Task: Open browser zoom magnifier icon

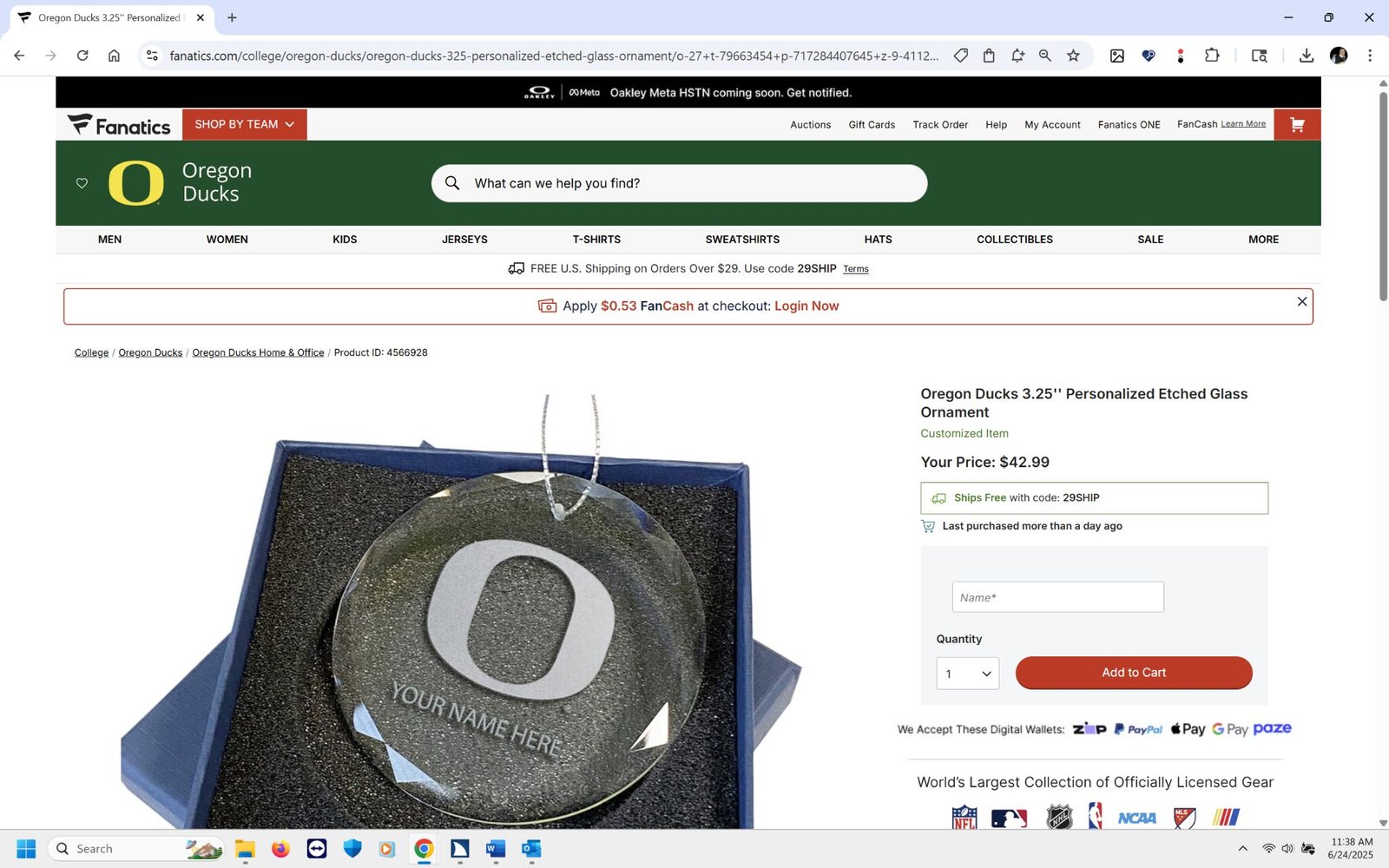Action: [x=1045, y=56]
